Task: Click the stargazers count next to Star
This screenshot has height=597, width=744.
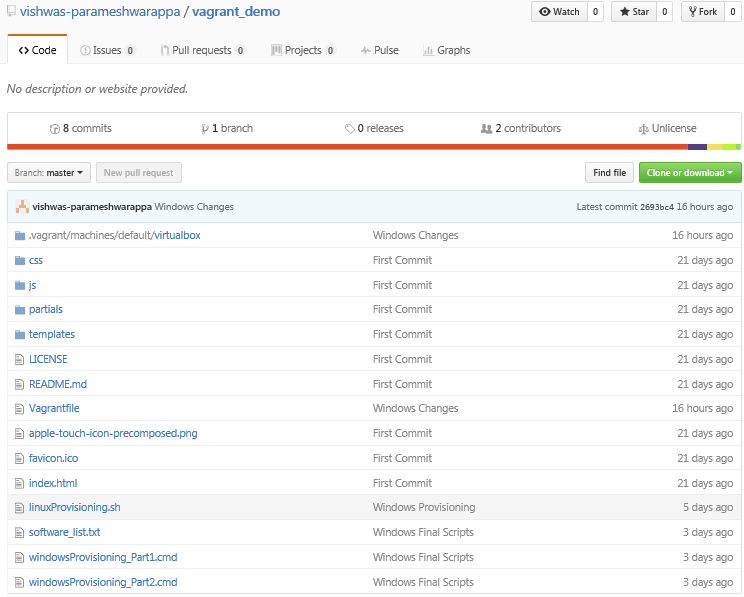Action: point(665,12)
